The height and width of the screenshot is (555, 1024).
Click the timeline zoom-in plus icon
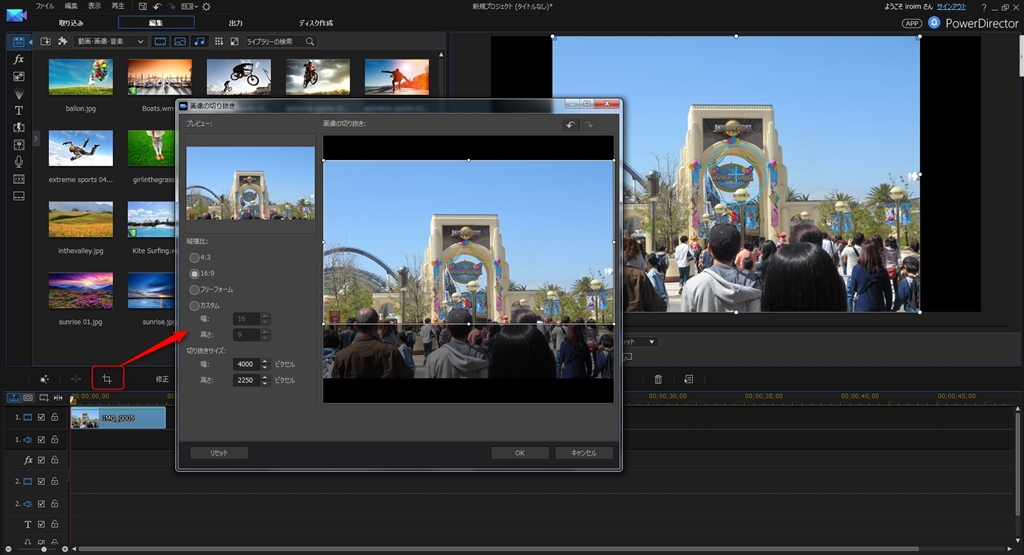[x=65, y=549]
